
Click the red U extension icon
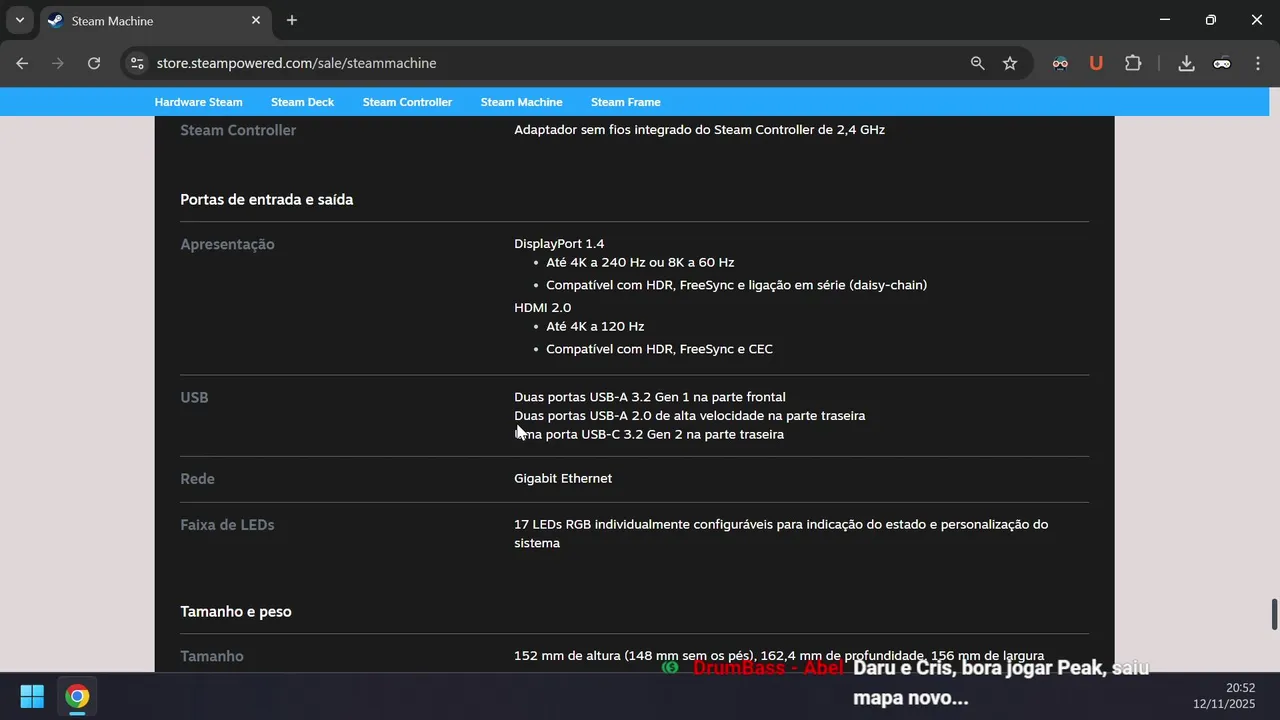1096,63
